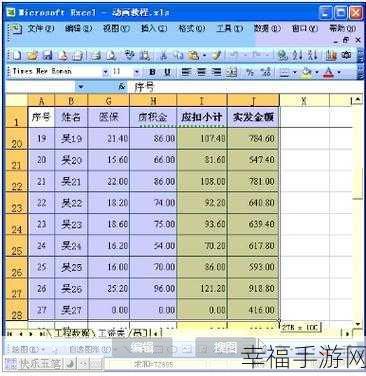Open the 文件 menu
Image resolution: width=366 pixels, height=376 pixels.
point(40,29)
